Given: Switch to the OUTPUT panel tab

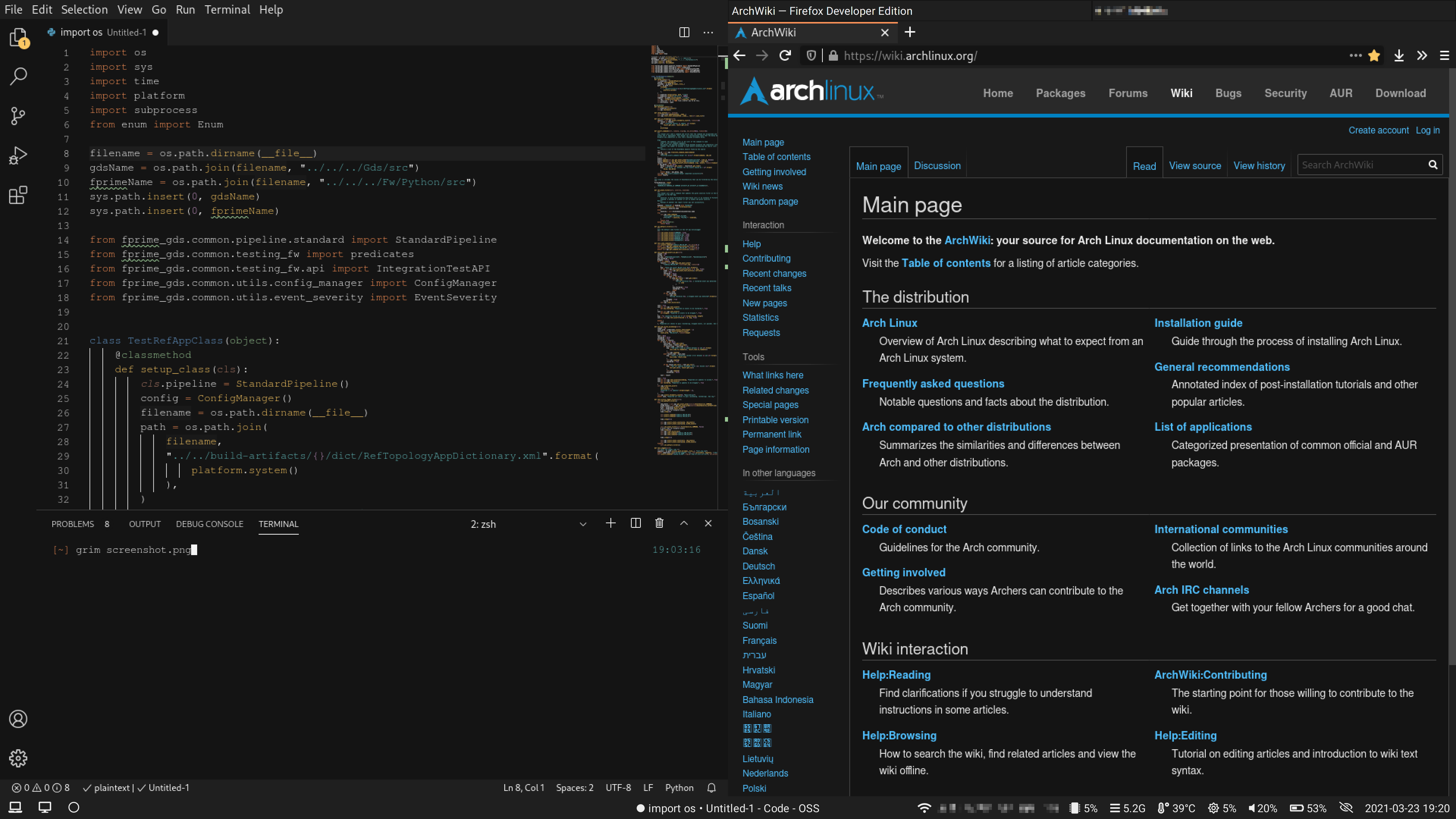Looking at the screenshot, I should (x=145, y=524).
